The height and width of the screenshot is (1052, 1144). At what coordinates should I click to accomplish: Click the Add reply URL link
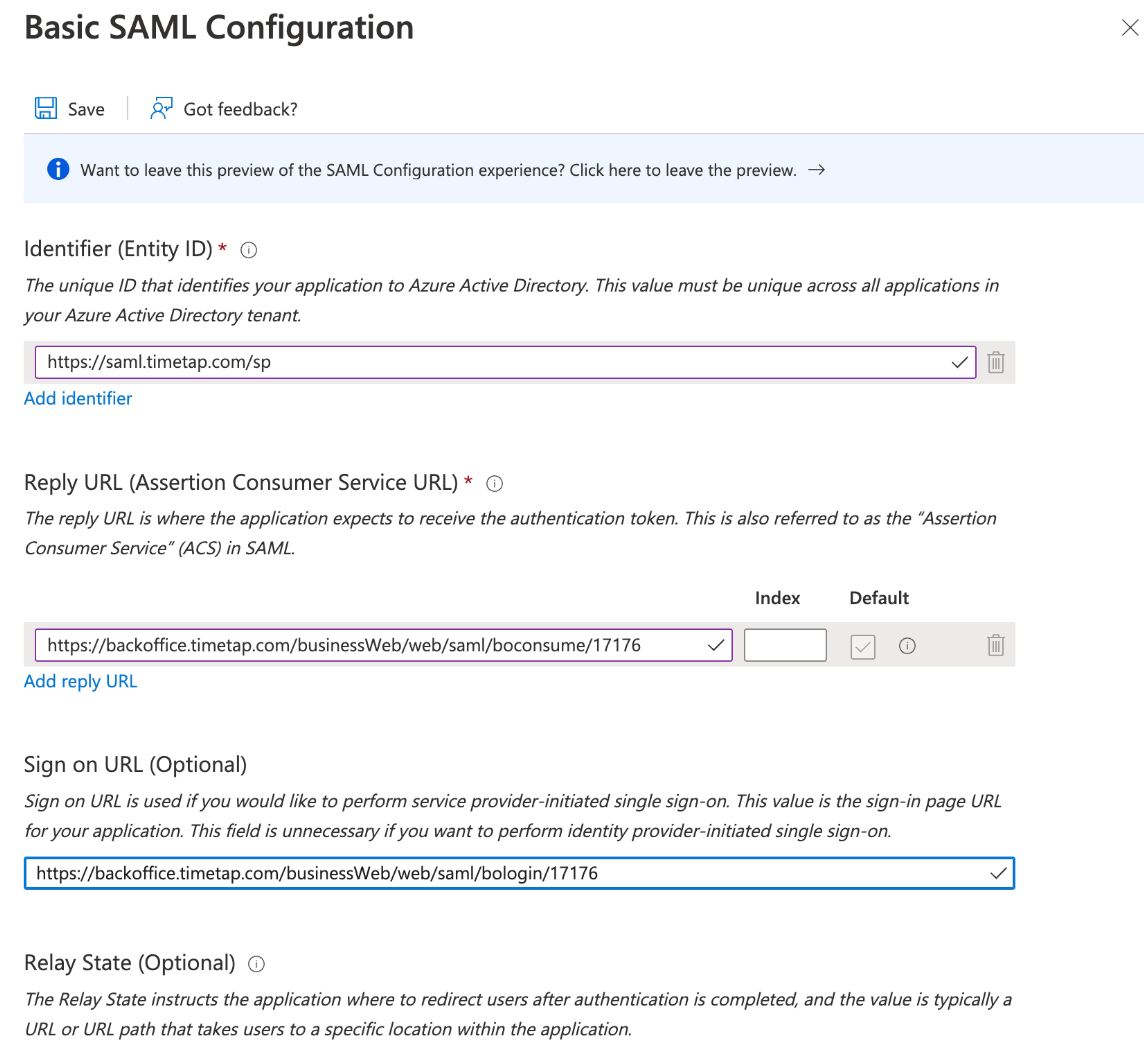(x=80, y=681)
